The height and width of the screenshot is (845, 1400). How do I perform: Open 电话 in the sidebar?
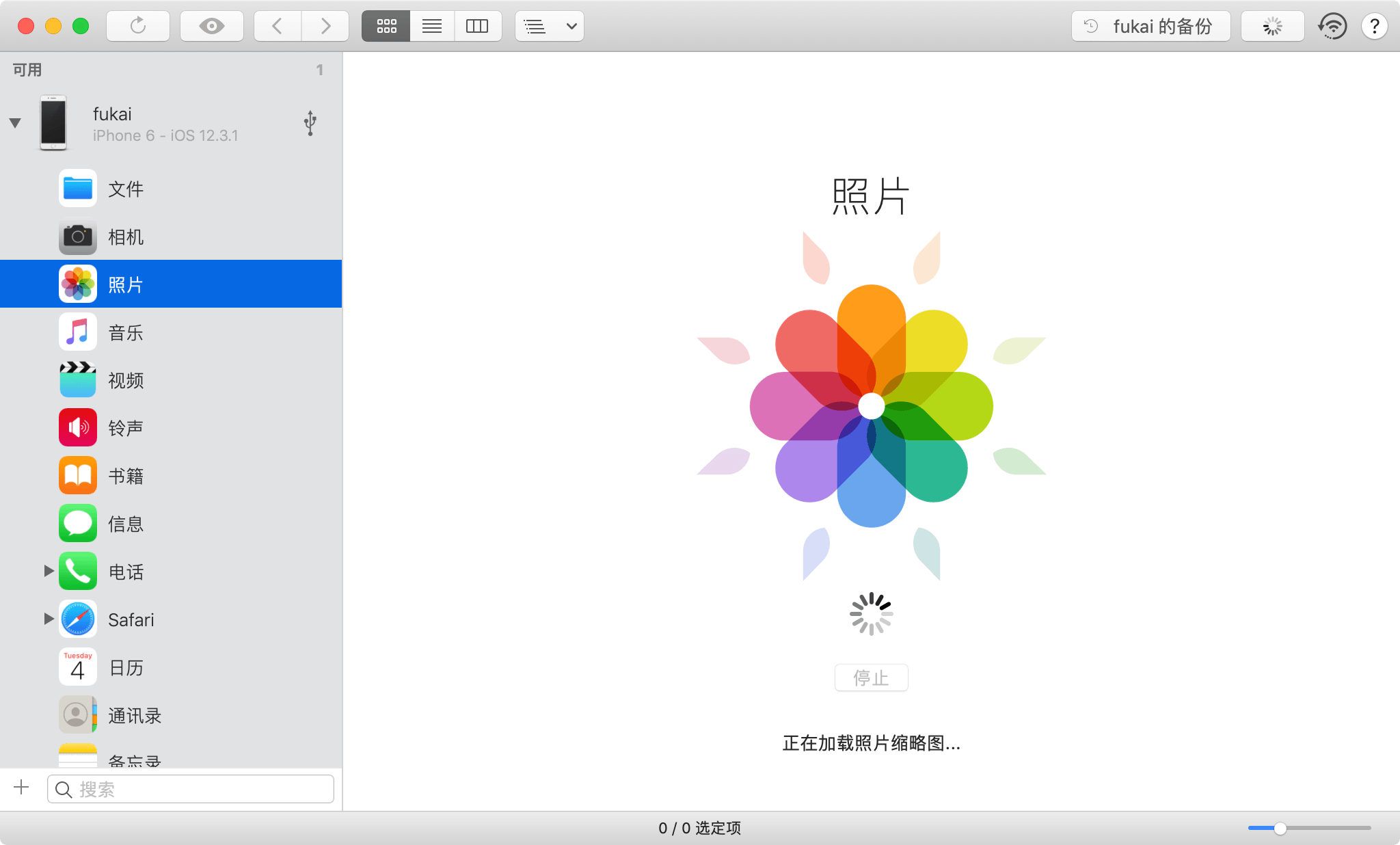pos(171,571)
